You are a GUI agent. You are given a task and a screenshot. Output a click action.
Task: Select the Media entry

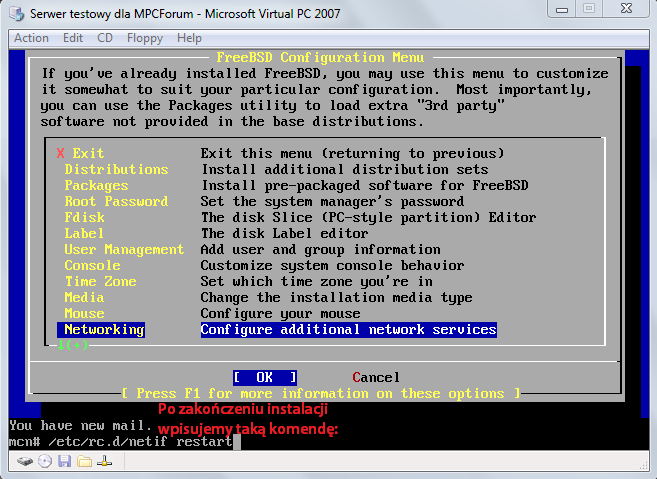click(x=84, y=298)
